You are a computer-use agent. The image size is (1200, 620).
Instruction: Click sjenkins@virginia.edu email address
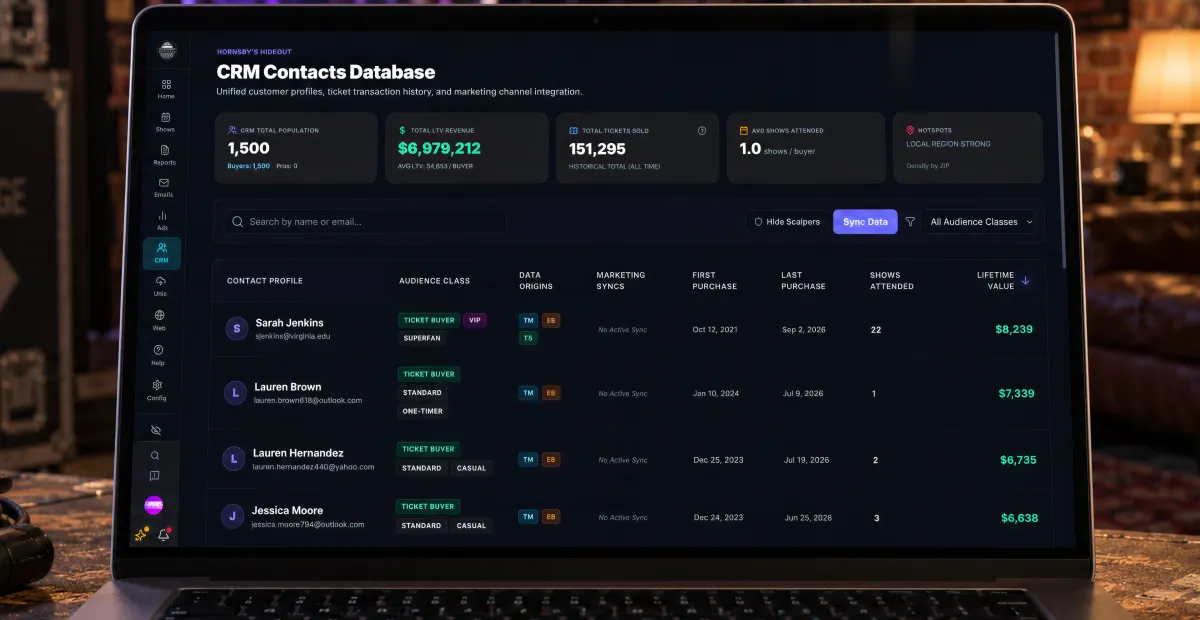[293, 337]
